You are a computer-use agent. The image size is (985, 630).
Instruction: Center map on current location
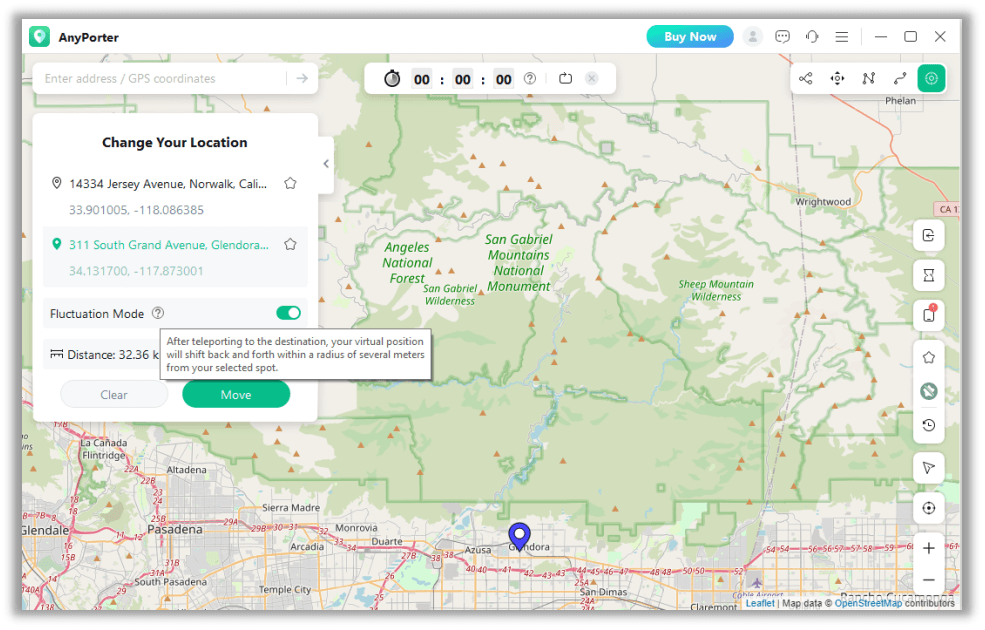coord(928,508)
